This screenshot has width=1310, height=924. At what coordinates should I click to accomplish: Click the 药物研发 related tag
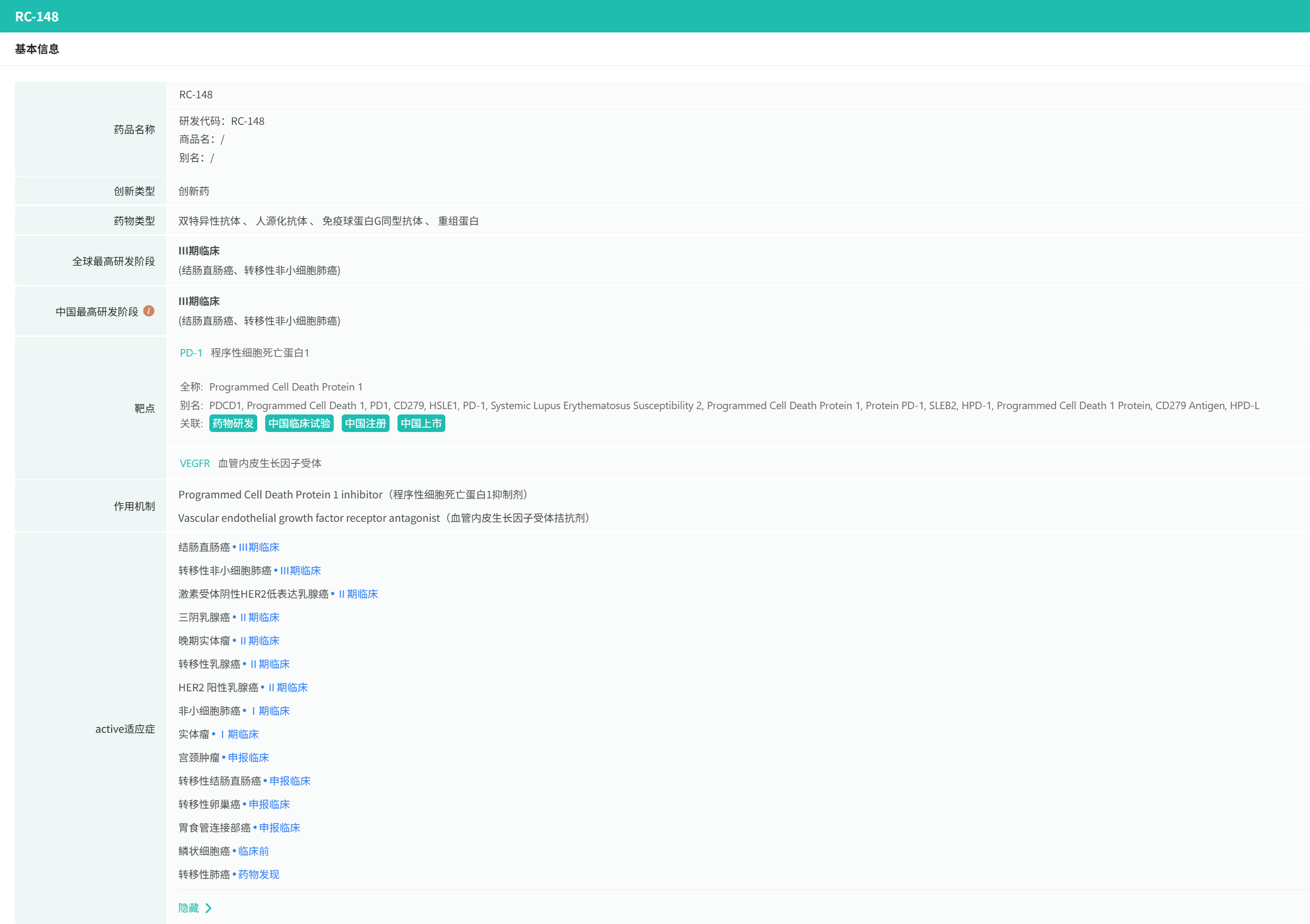[233, 423]
